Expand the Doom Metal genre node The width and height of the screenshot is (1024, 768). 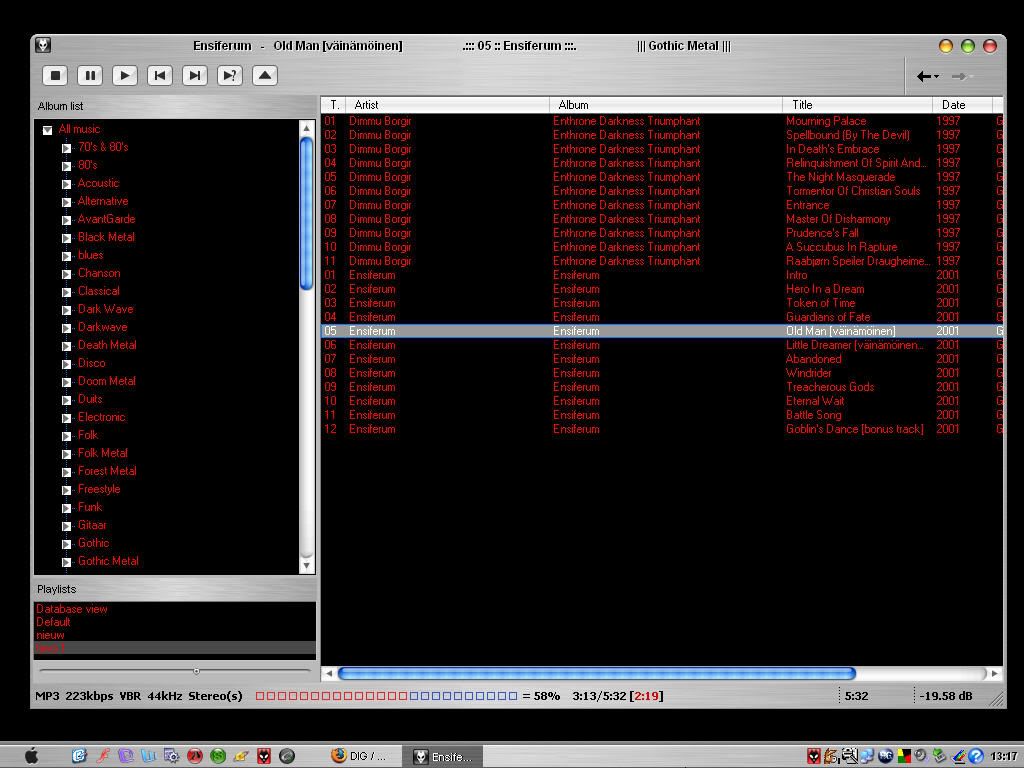click(x=67, y=382)
